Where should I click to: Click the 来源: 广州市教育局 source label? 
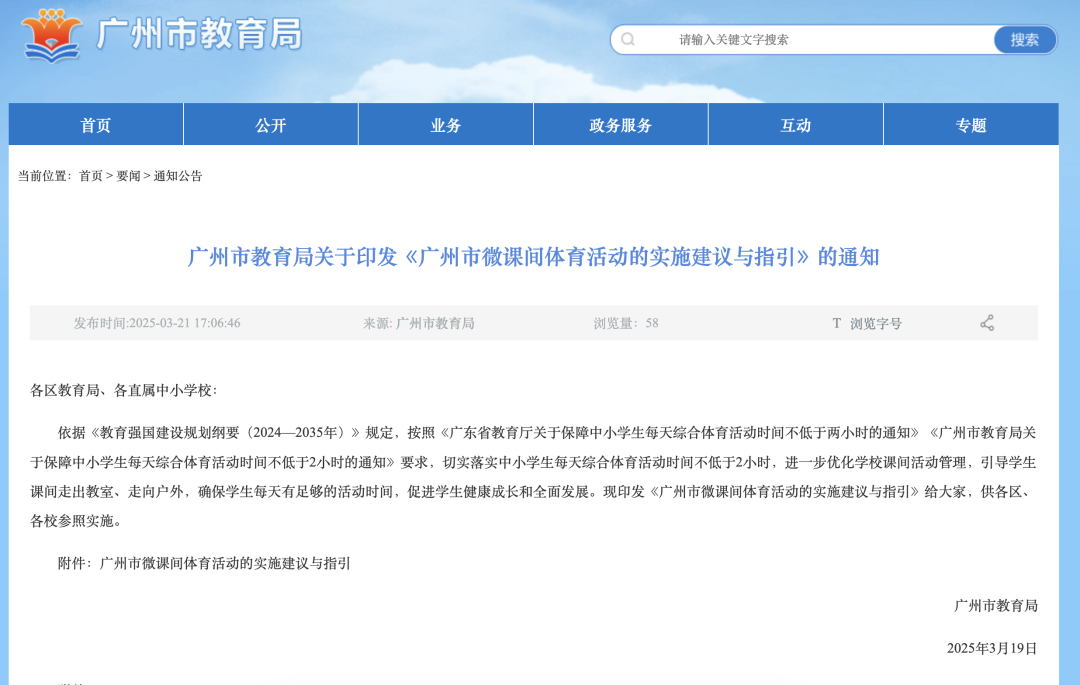pyautogui.click(x=418, y=323)
